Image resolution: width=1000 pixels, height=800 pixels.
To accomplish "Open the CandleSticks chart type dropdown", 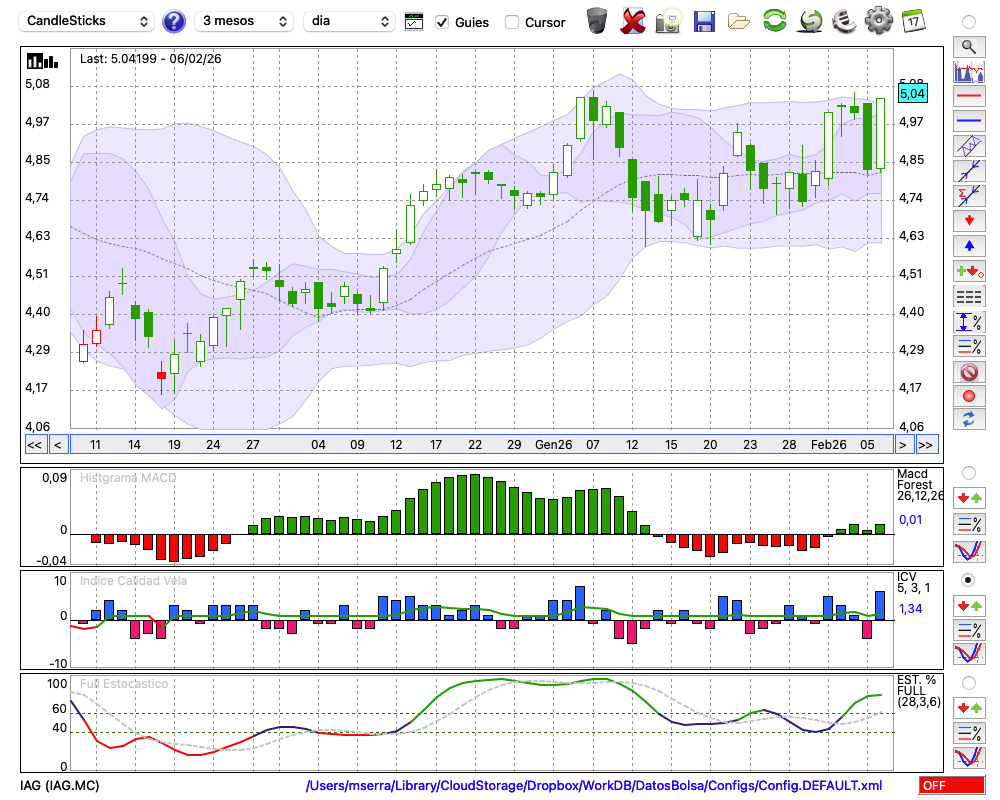I will (x=87, y=21).
